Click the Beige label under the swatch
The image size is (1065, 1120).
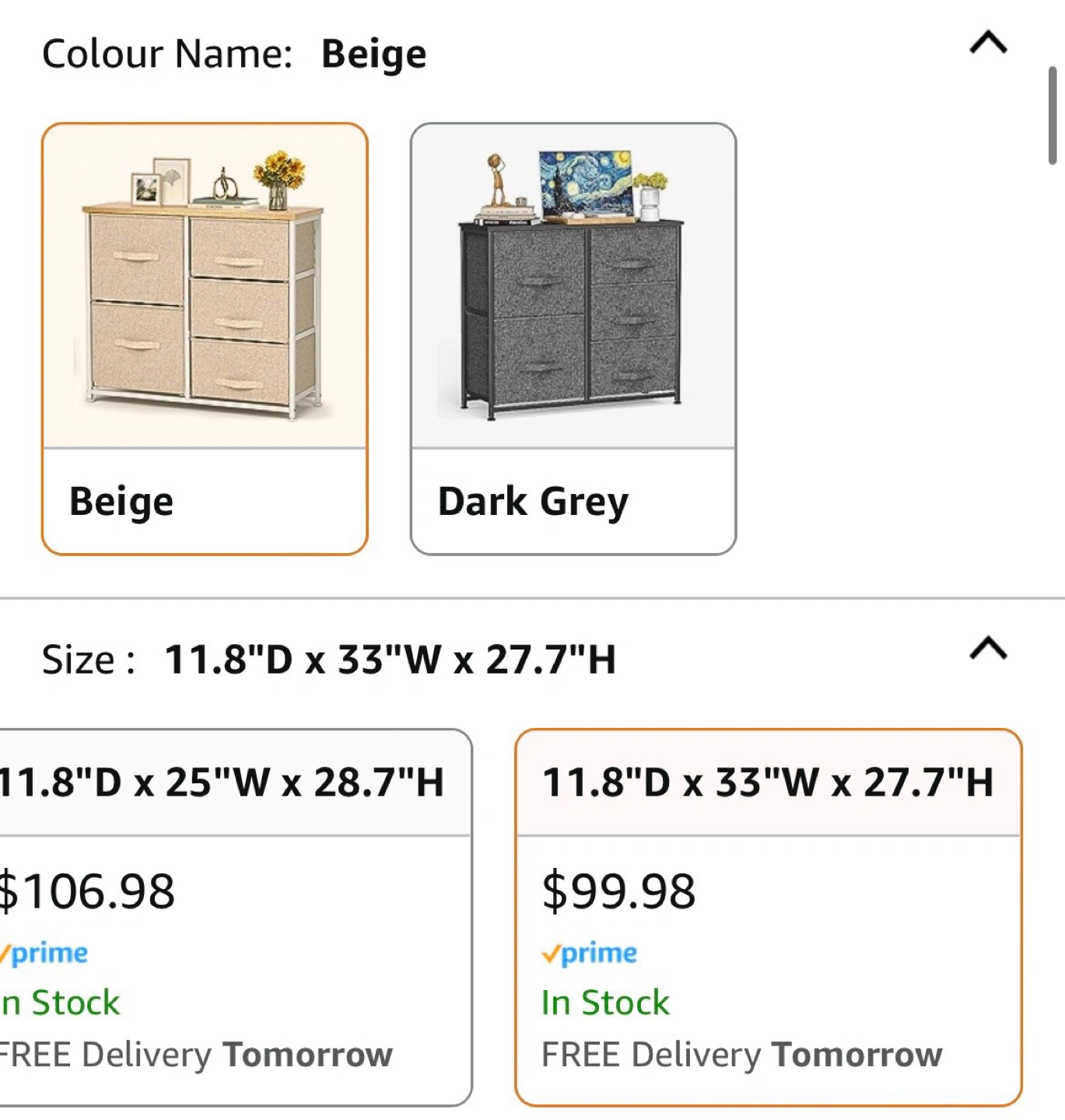tap(121, 502)
